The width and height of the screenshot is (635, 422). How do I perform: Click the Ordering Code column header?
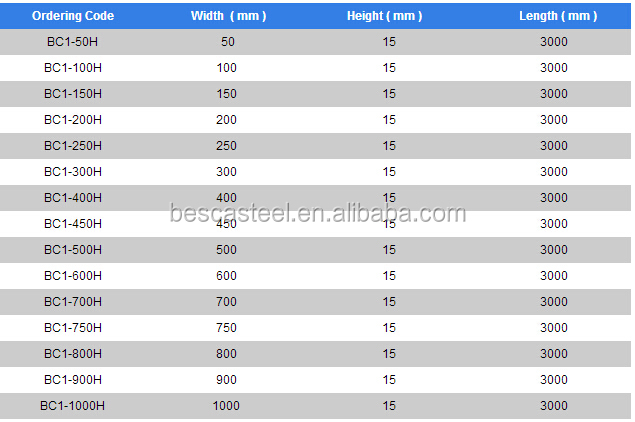coord(73,16)
